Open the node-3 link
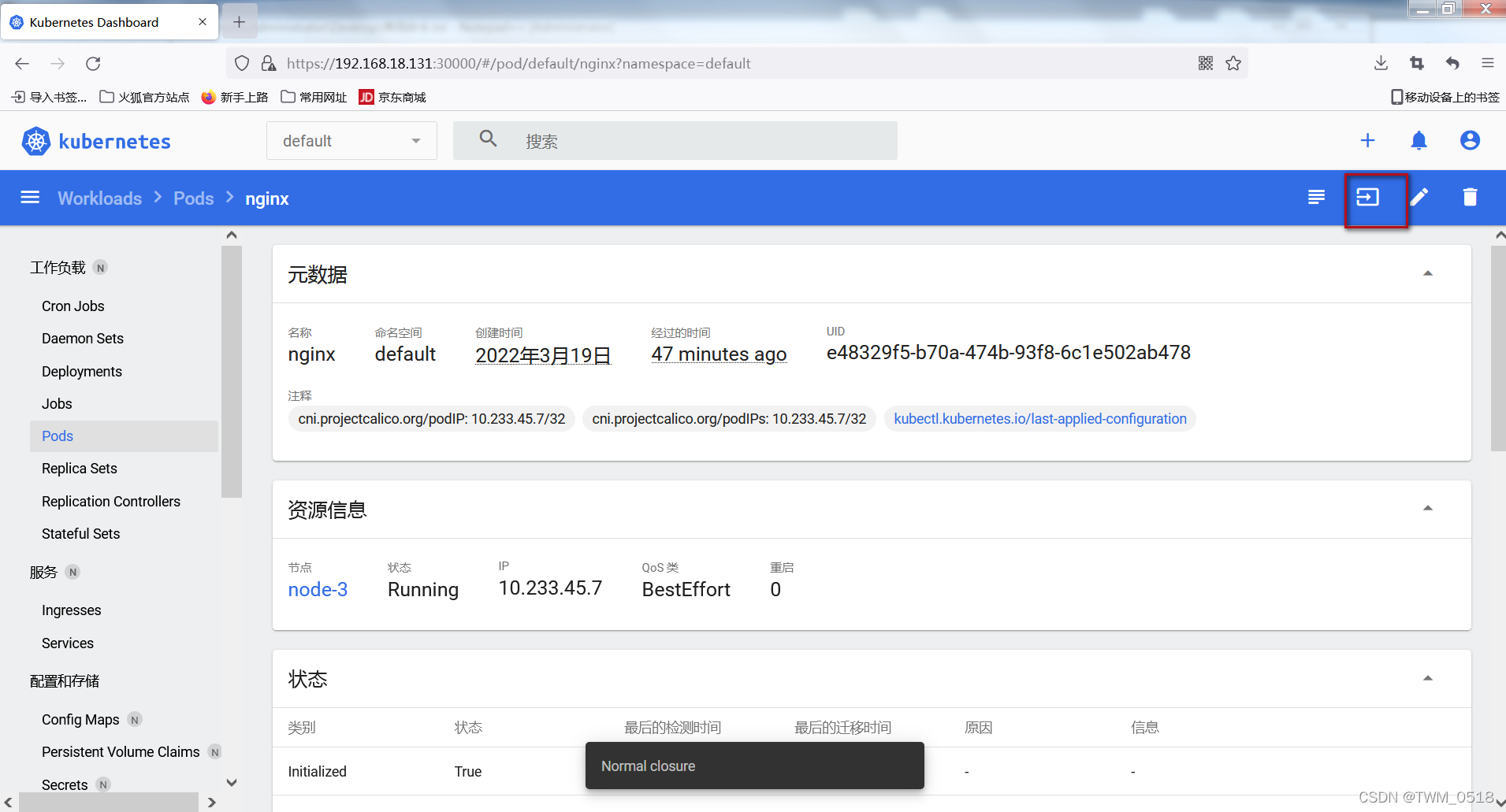The image size is (1506, 812). [x=318, y=590]
